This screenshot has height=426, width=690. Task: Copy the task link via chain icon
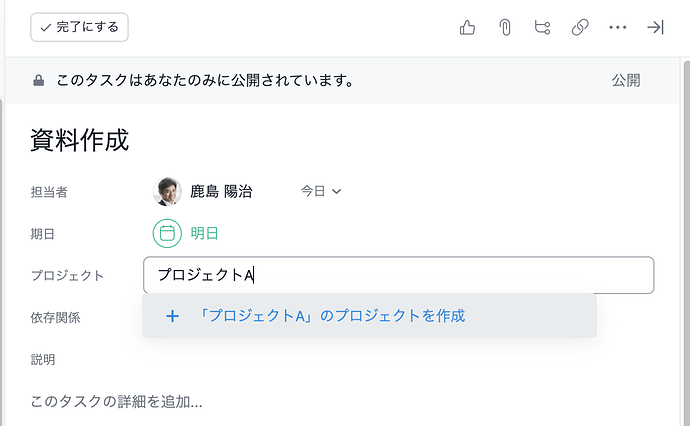pyautogui.click(x=580, y=28)
